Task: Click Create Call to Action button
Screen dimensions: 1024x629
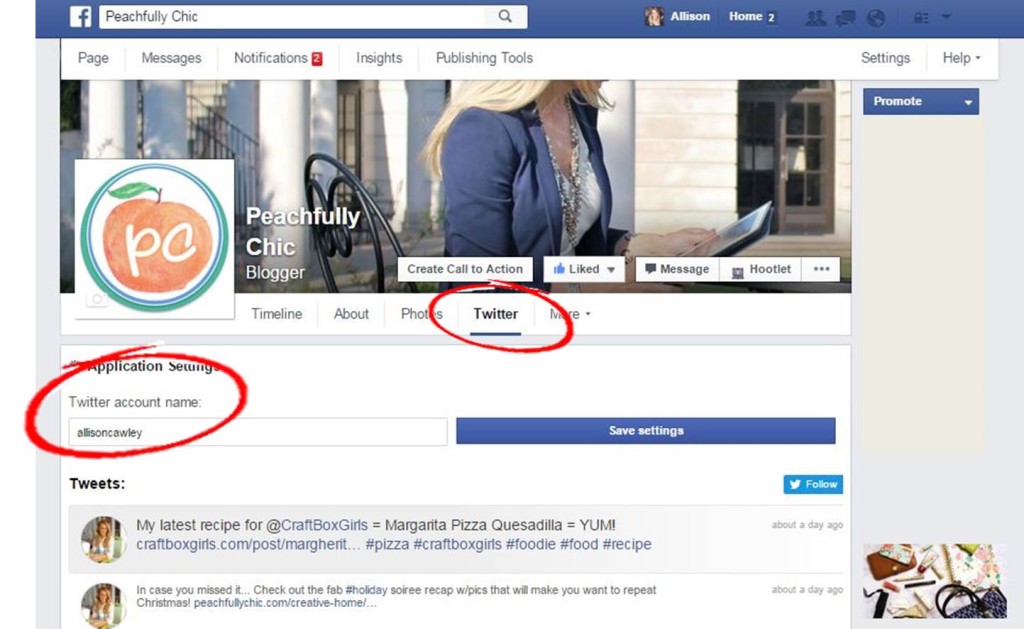Action: click(x=465, y=269)
